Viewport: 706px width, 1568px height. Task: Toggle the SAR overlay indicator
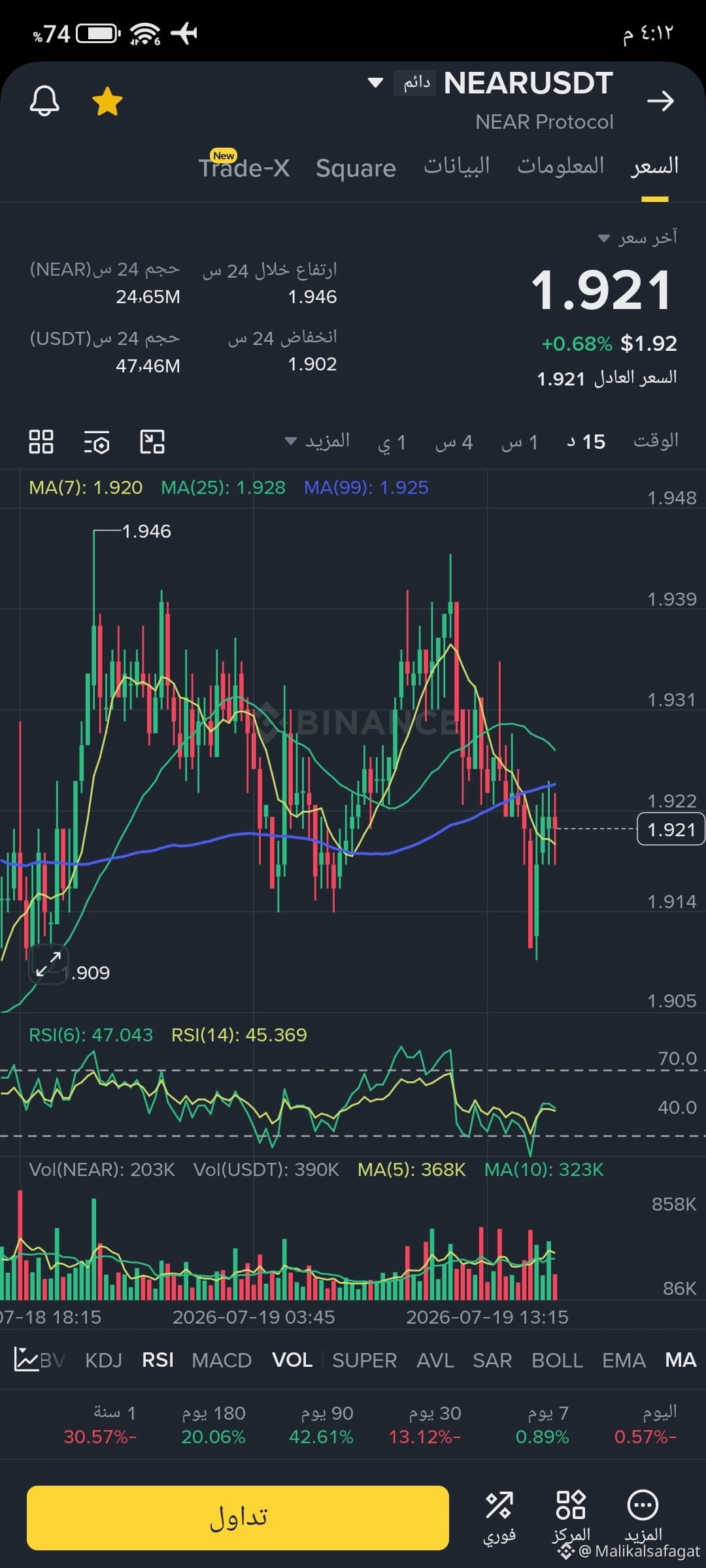click(492, 1360)
